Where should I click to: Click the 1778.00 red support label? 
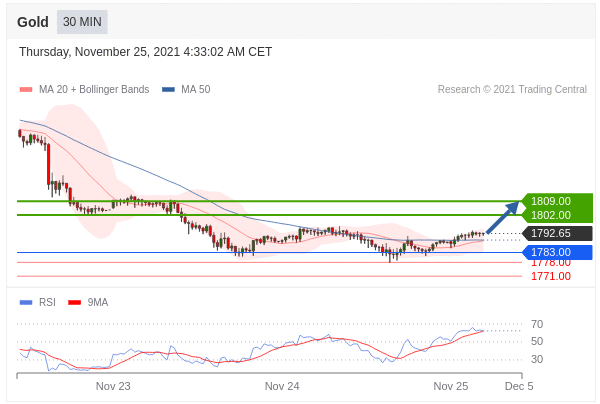(551, 262)
